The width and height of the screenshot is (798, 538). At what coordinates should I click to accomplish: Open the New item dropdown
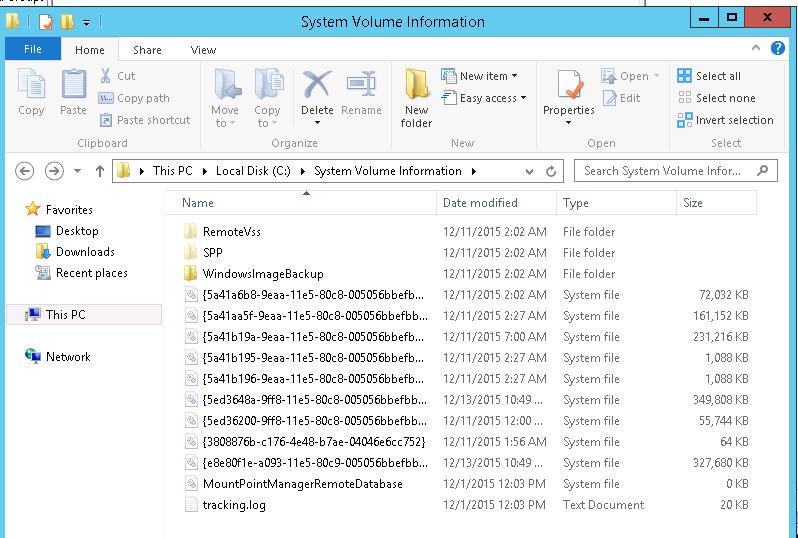(x=479, y=76)
